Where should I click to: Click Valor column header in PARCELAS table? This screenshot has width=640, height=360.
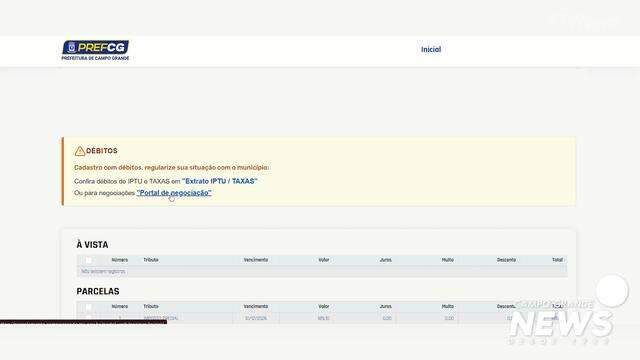coord(324,307)
